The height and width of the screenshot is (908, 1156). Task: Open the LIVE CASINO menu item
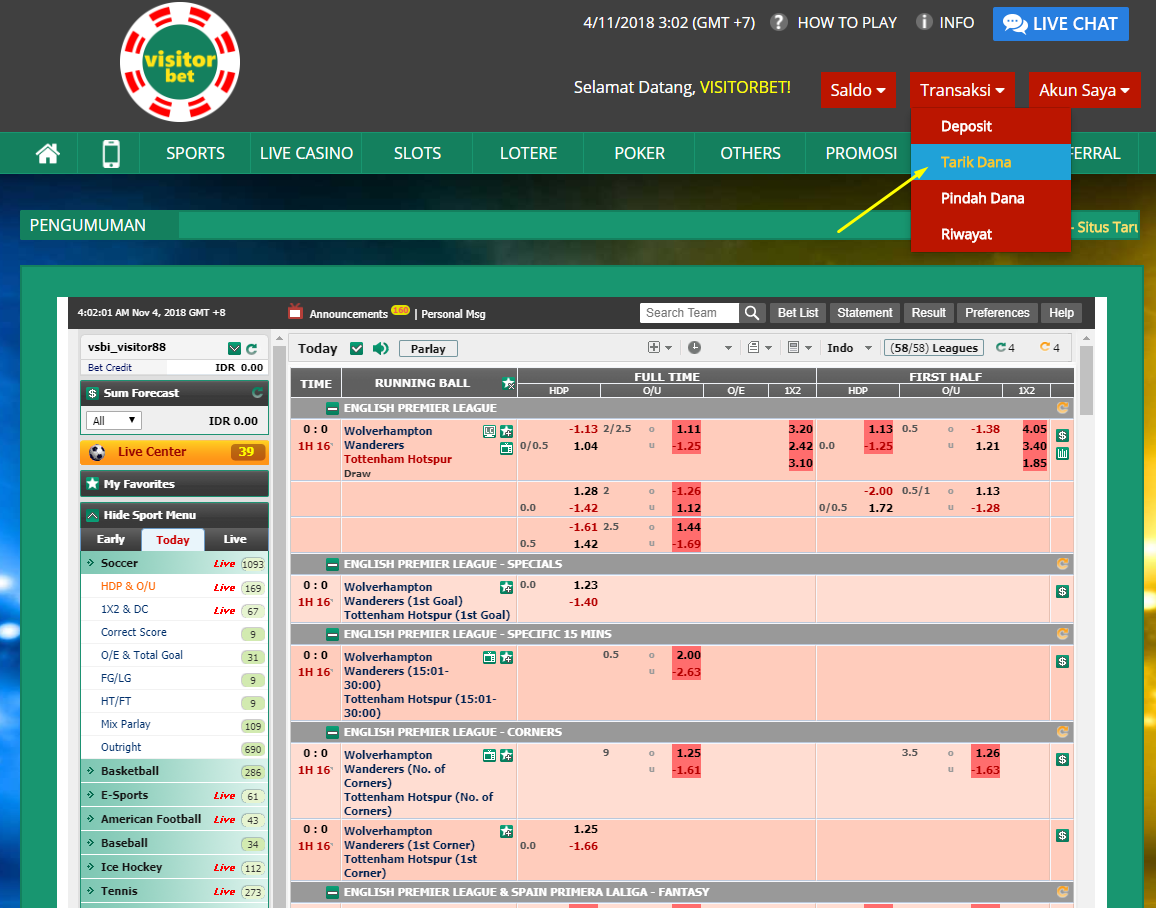tap(306, 153)
